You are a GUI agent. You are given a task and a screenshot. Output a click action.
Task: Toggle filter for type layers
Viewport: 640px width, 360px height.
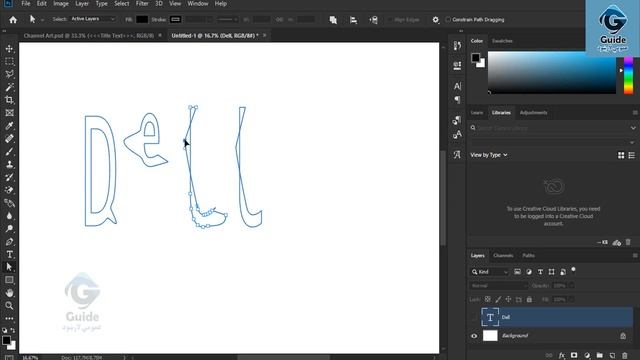tap(540, 272)
